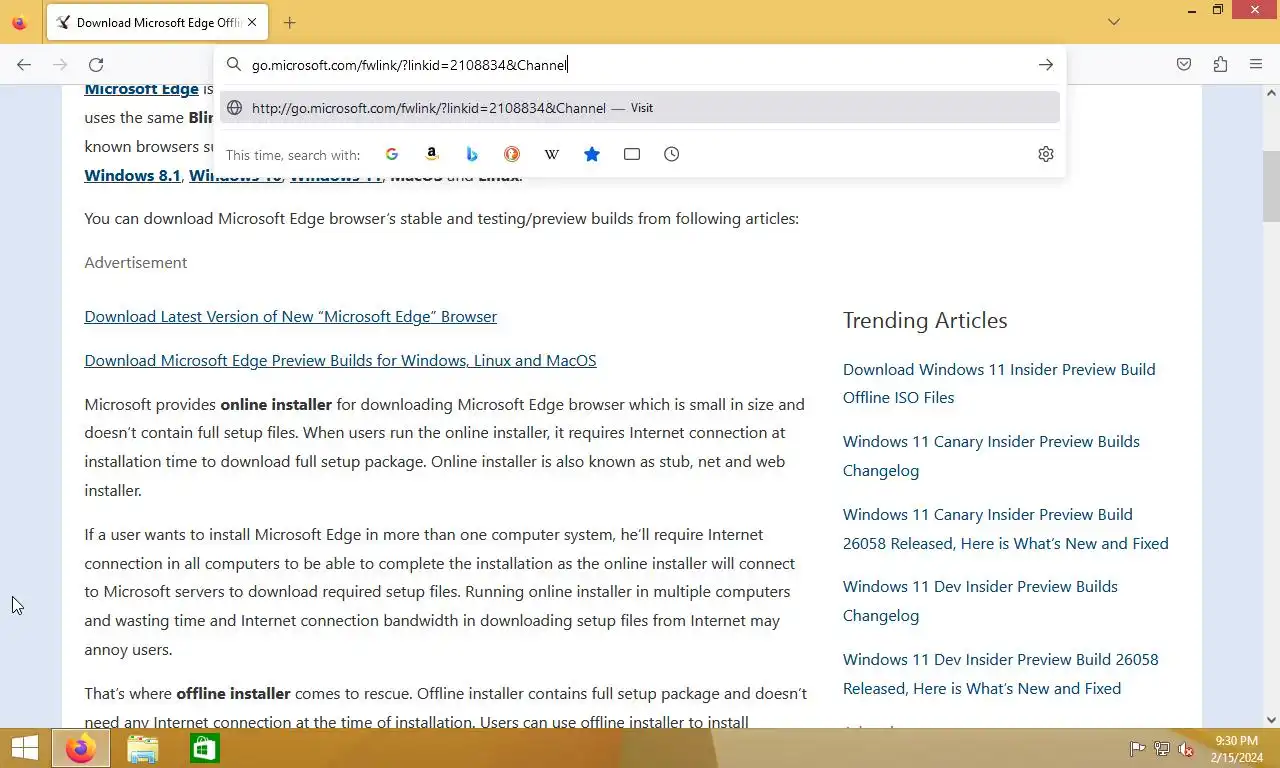
Task: Search in History clock icon
Action: coord(672,154)
